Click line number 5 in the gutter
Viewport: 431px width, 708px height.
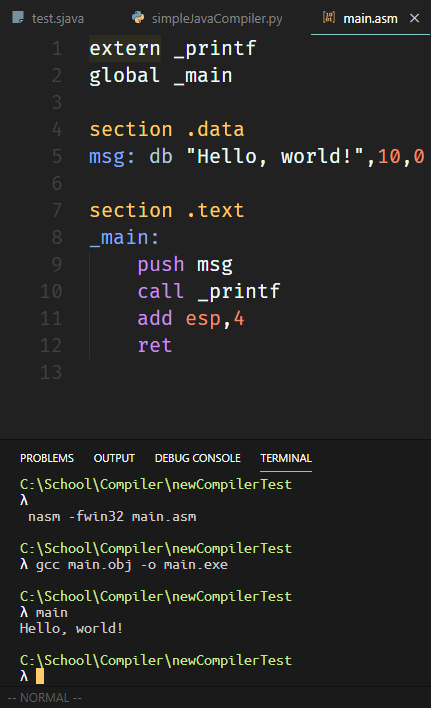(x=57, y=156)
